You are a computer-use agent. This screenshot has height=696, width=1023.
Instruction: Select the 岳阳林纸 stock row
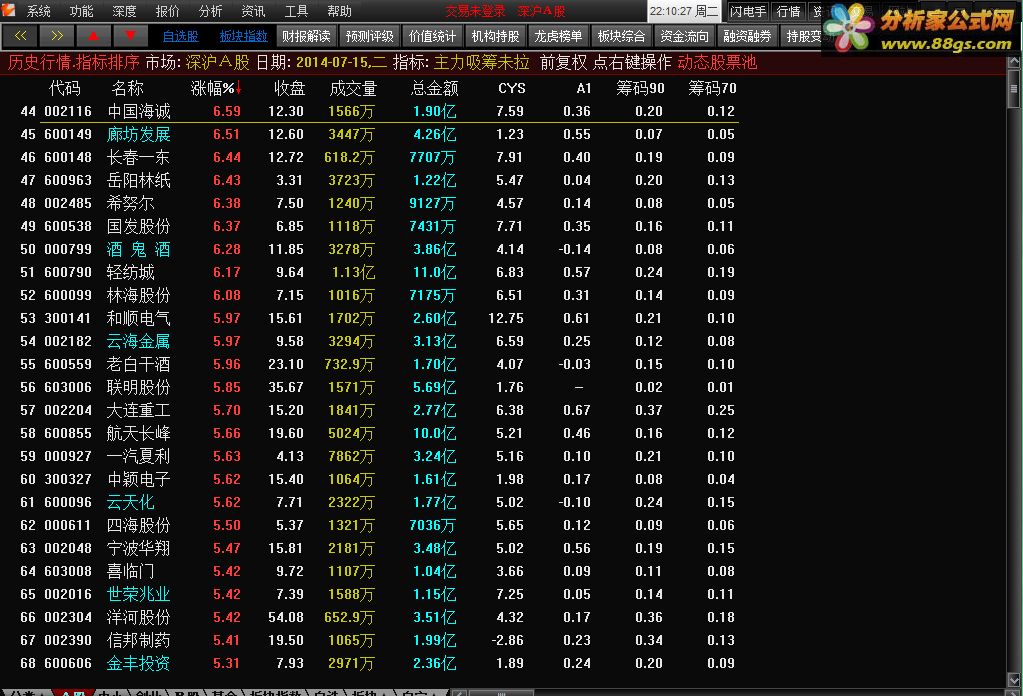pyautogui.click(x=378, y=180)
